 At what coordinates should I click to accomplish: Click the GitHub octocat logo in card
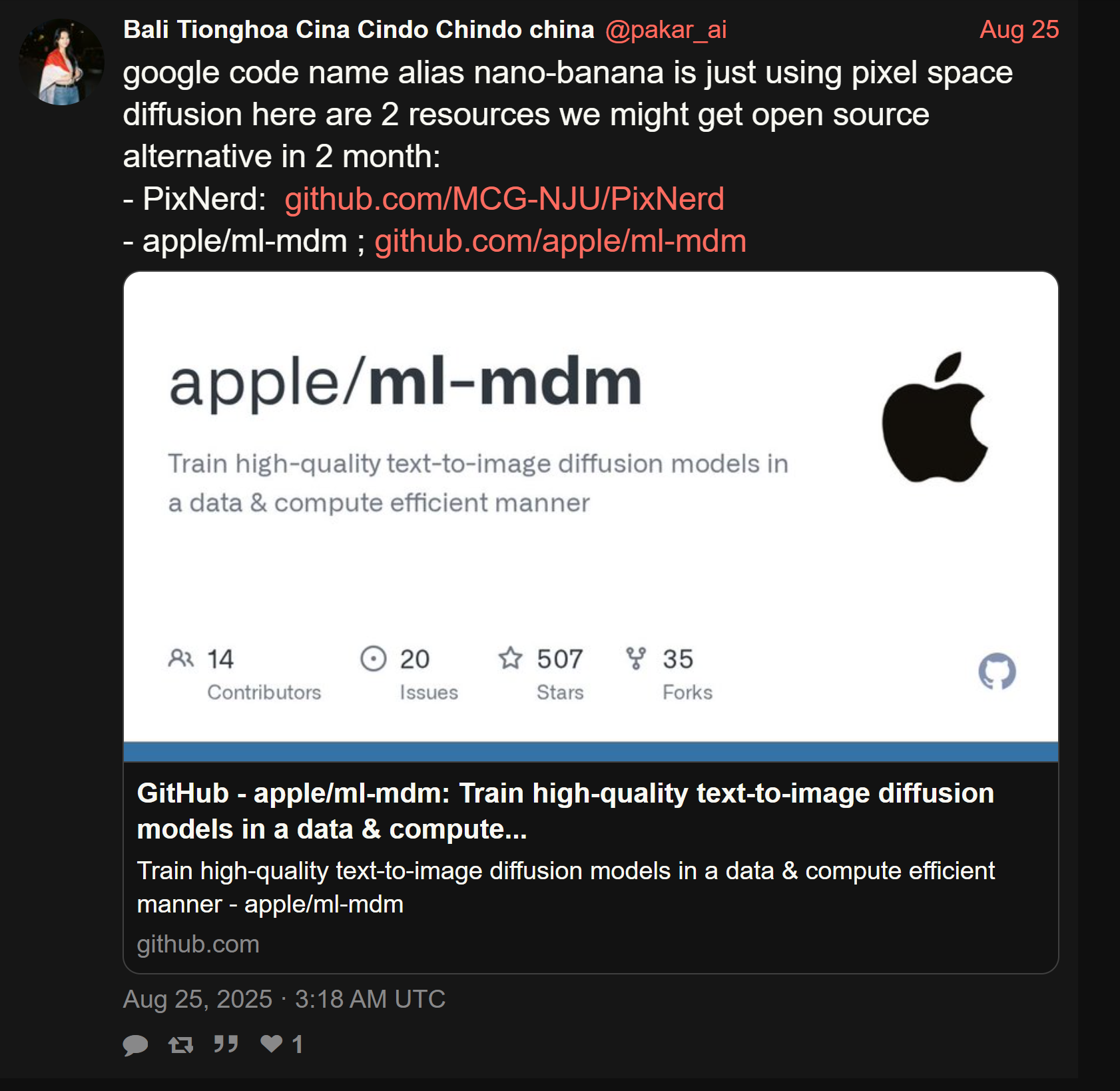pyautogui.click(x=997, y=671)
